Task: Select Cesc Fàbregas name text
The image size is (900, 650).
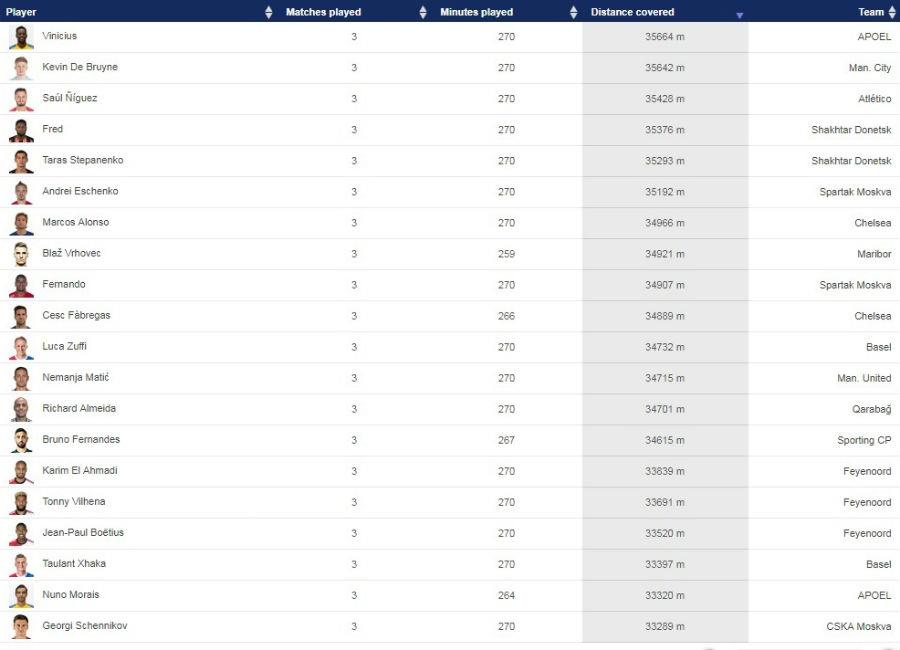Action: (x=76, y=315)
